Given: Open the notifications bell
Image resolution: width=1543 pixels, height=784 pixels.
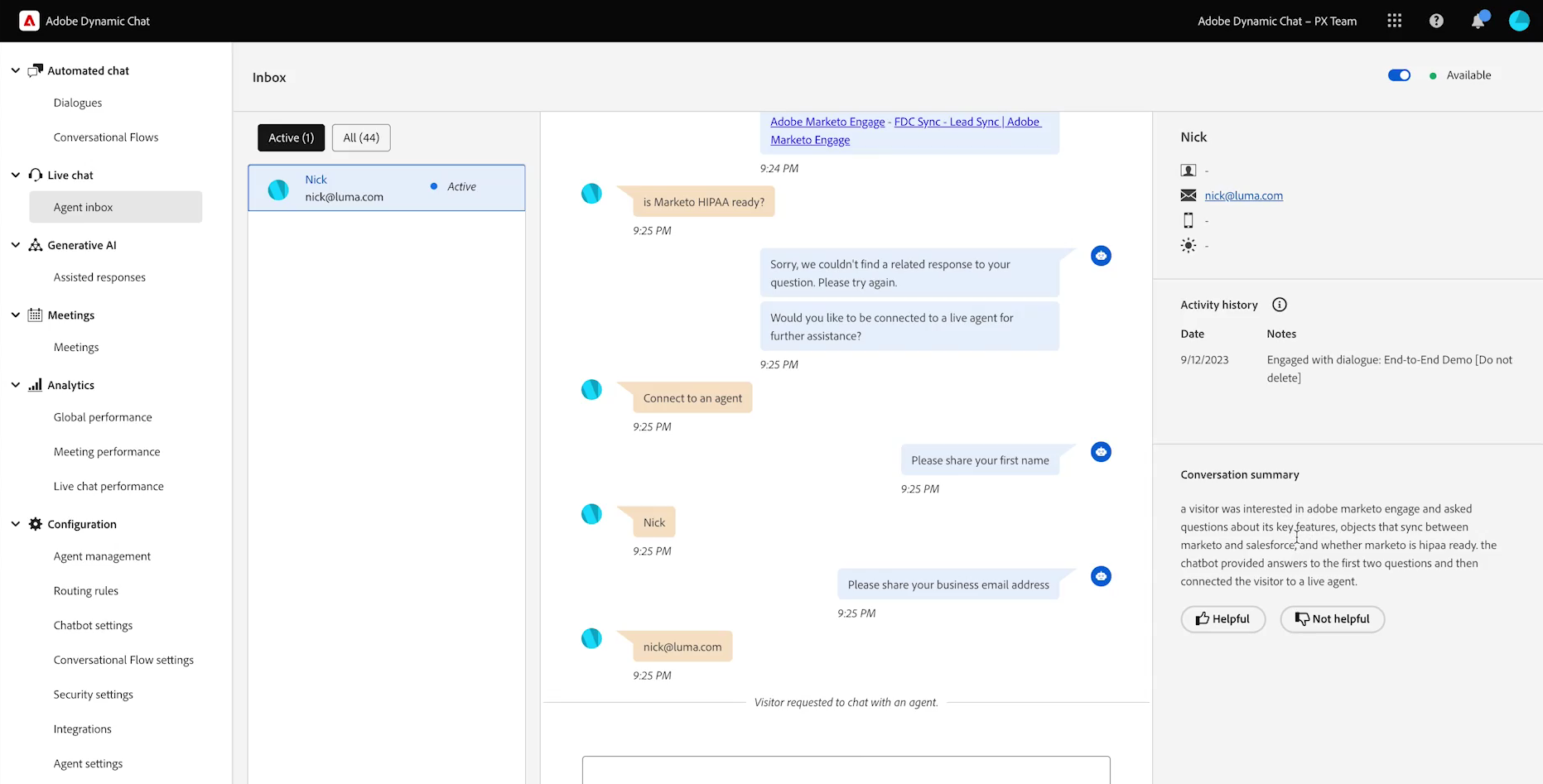Looking at the screenshot, I should (1478, 20).
